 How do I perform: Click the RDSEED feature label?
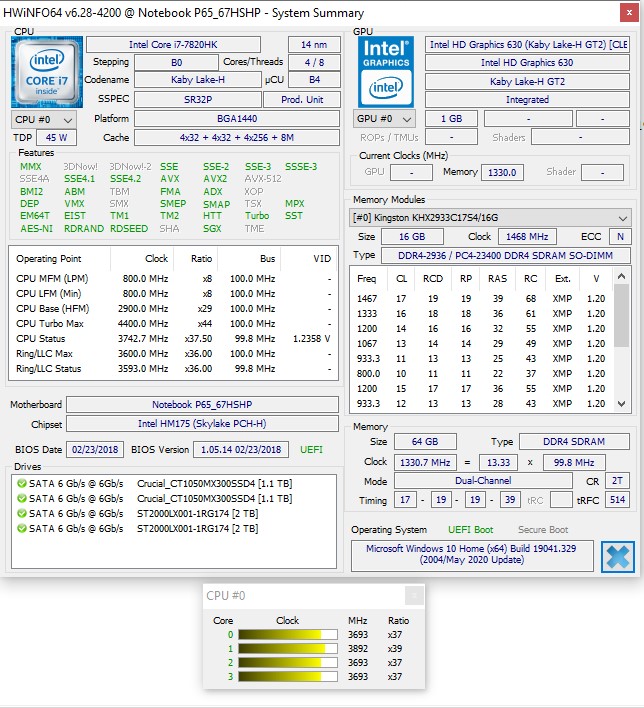coord(129,228)
